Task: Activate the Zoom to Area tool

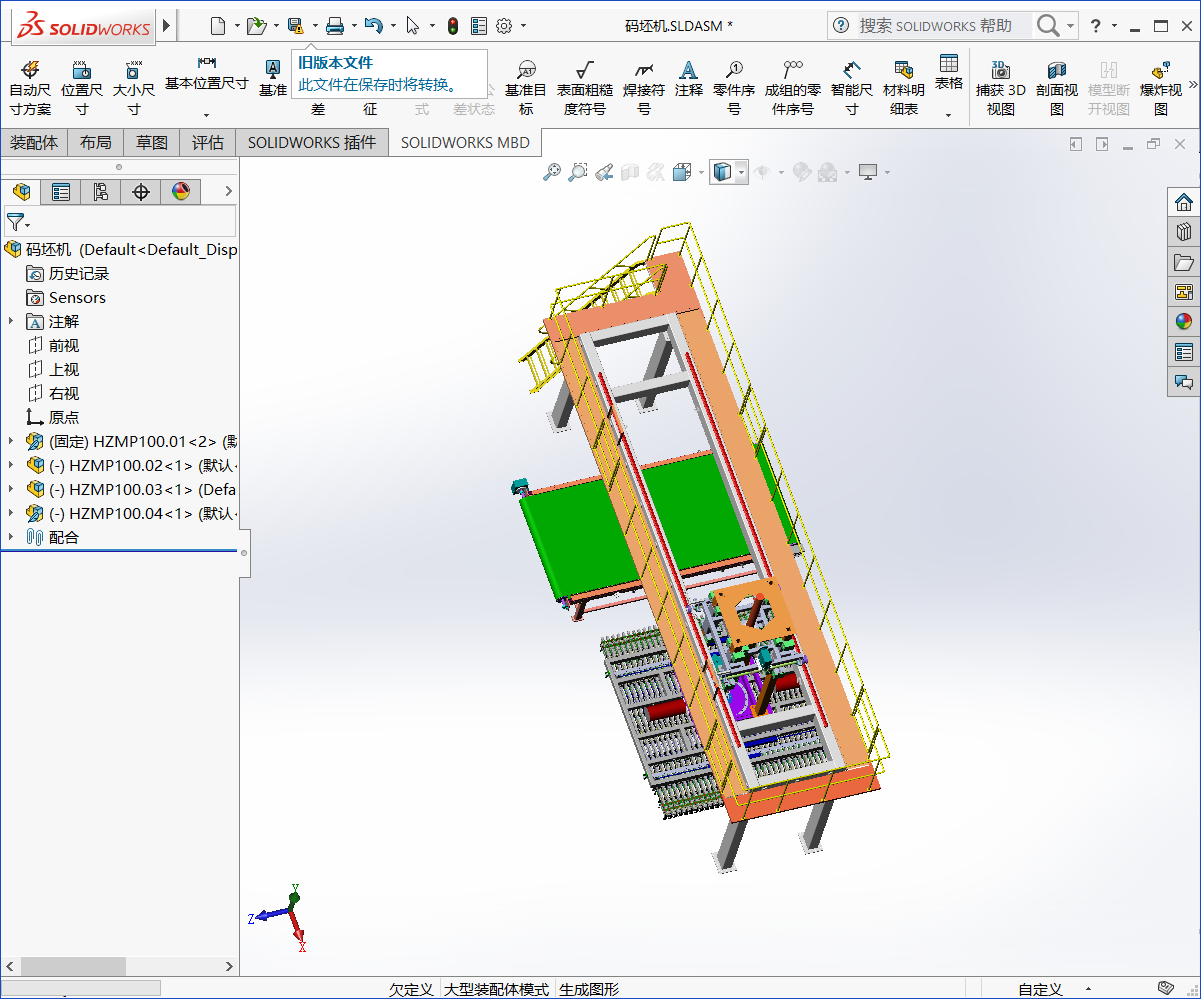Action: click(578, 171)
